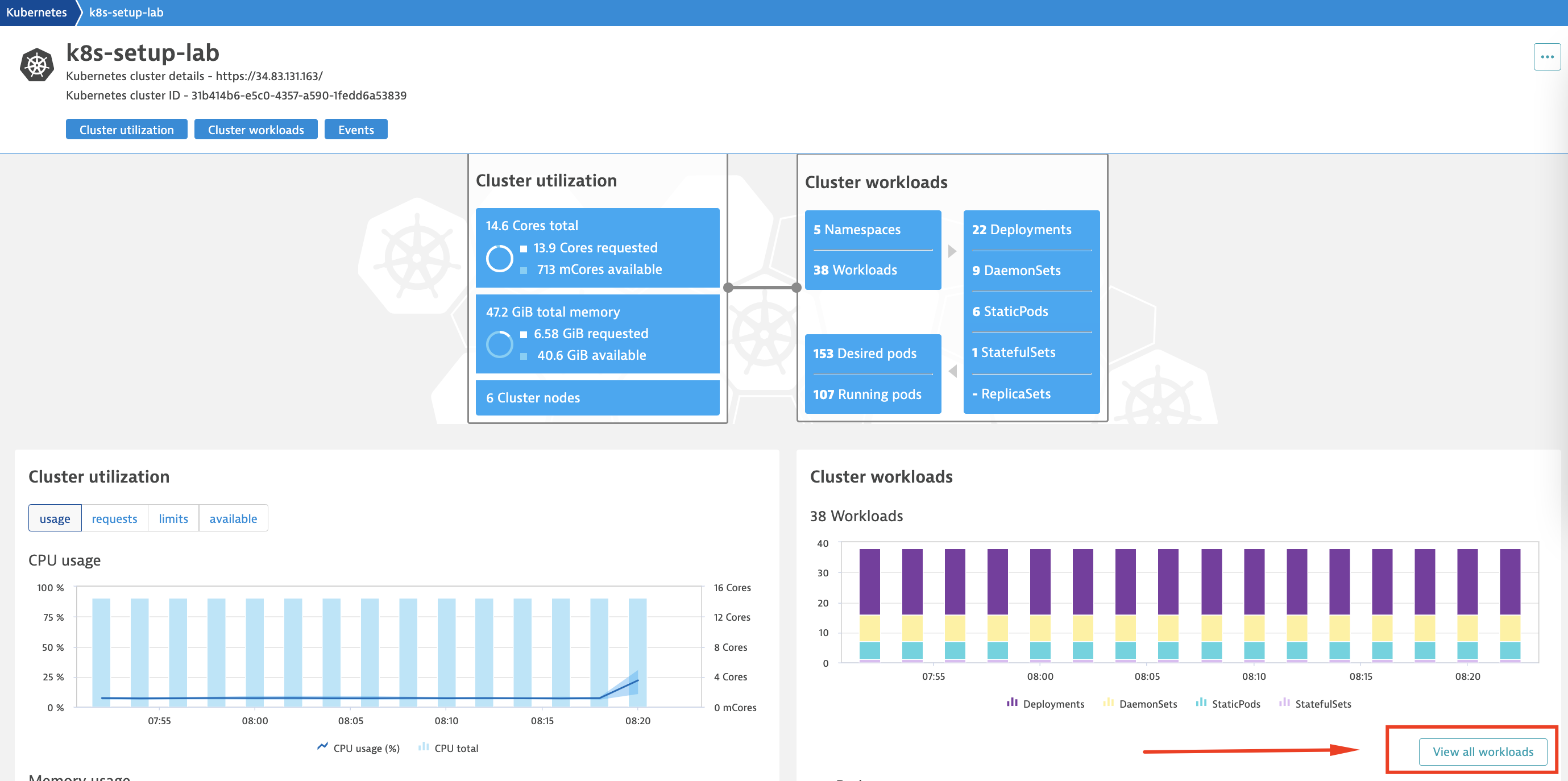Click the 6.58 GiB requested value
The image size is (1568, 781).
591,334
